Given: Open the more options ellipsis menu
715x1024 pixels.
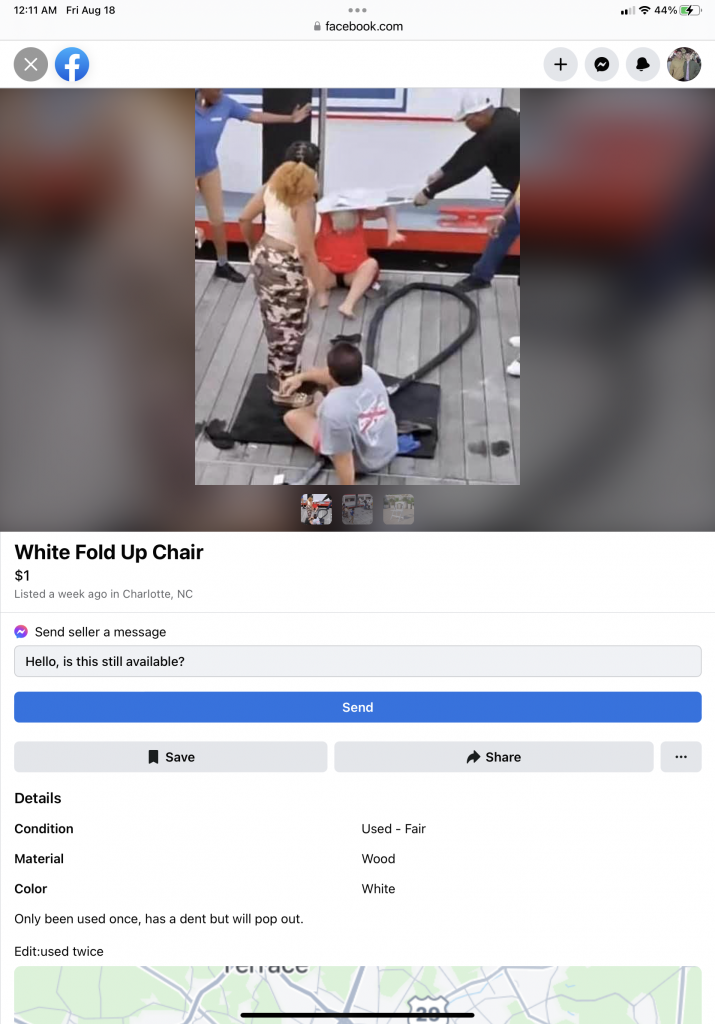Looking at the screenshot, I should pyautogui.click(x=681, y=757).
